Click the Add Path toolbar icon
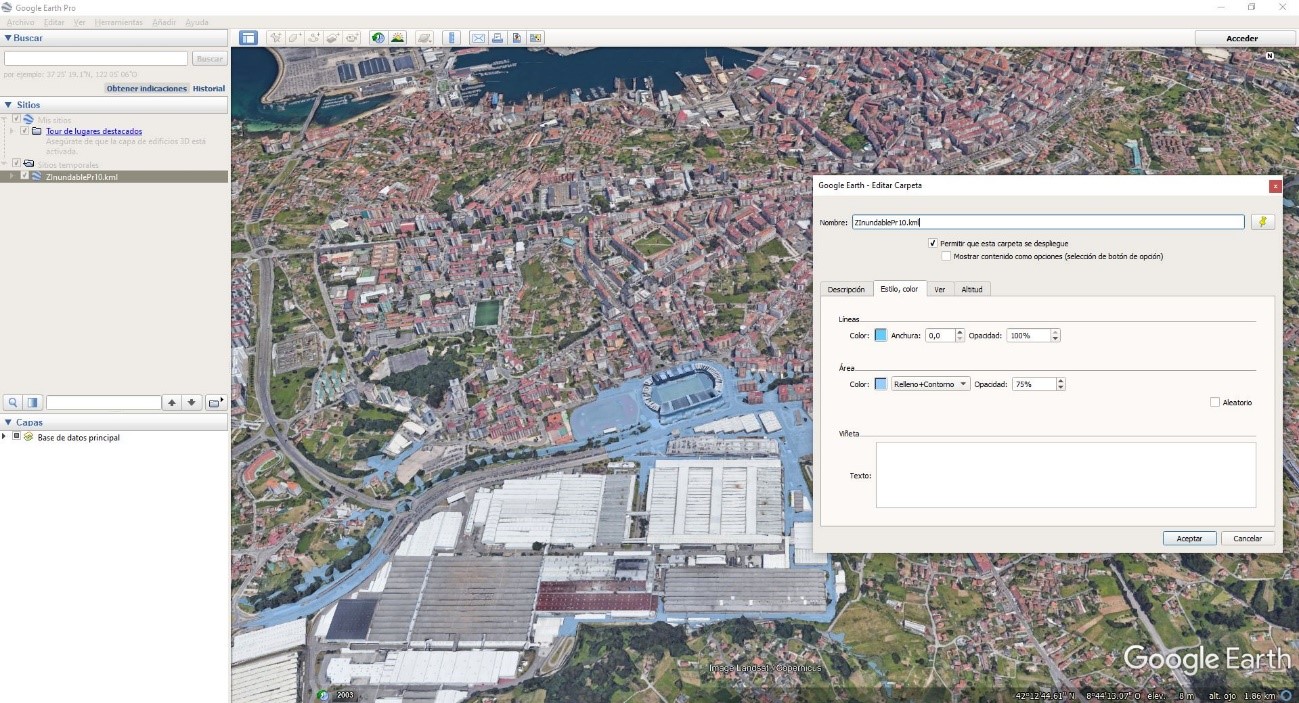This screenshot has height=703, width=1299. coord(314,38)
